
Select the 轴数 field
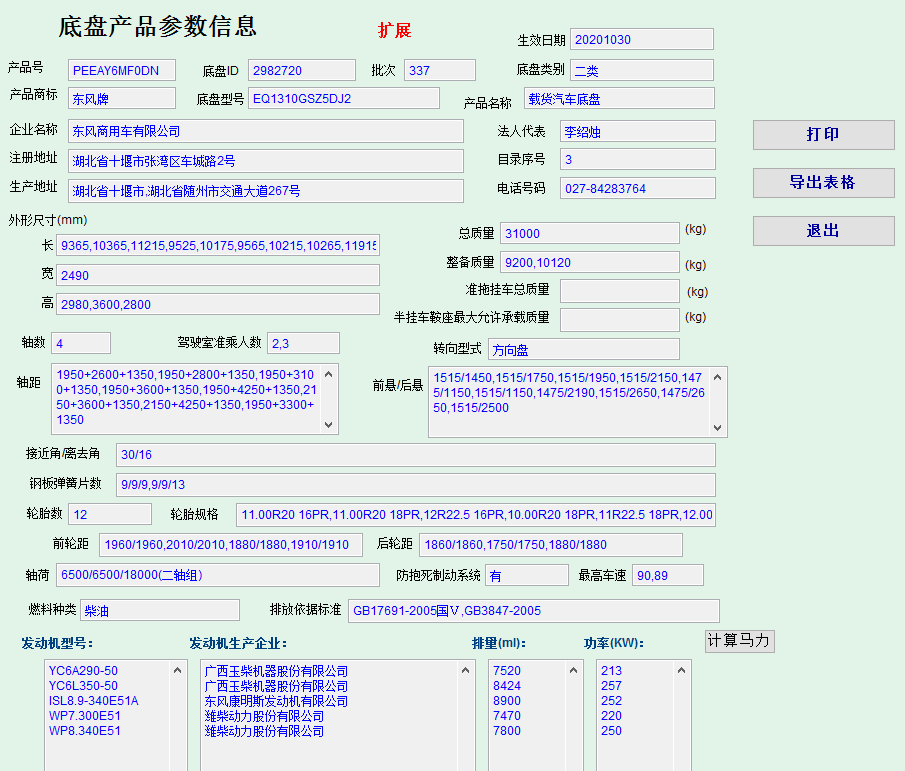point(81,343)
